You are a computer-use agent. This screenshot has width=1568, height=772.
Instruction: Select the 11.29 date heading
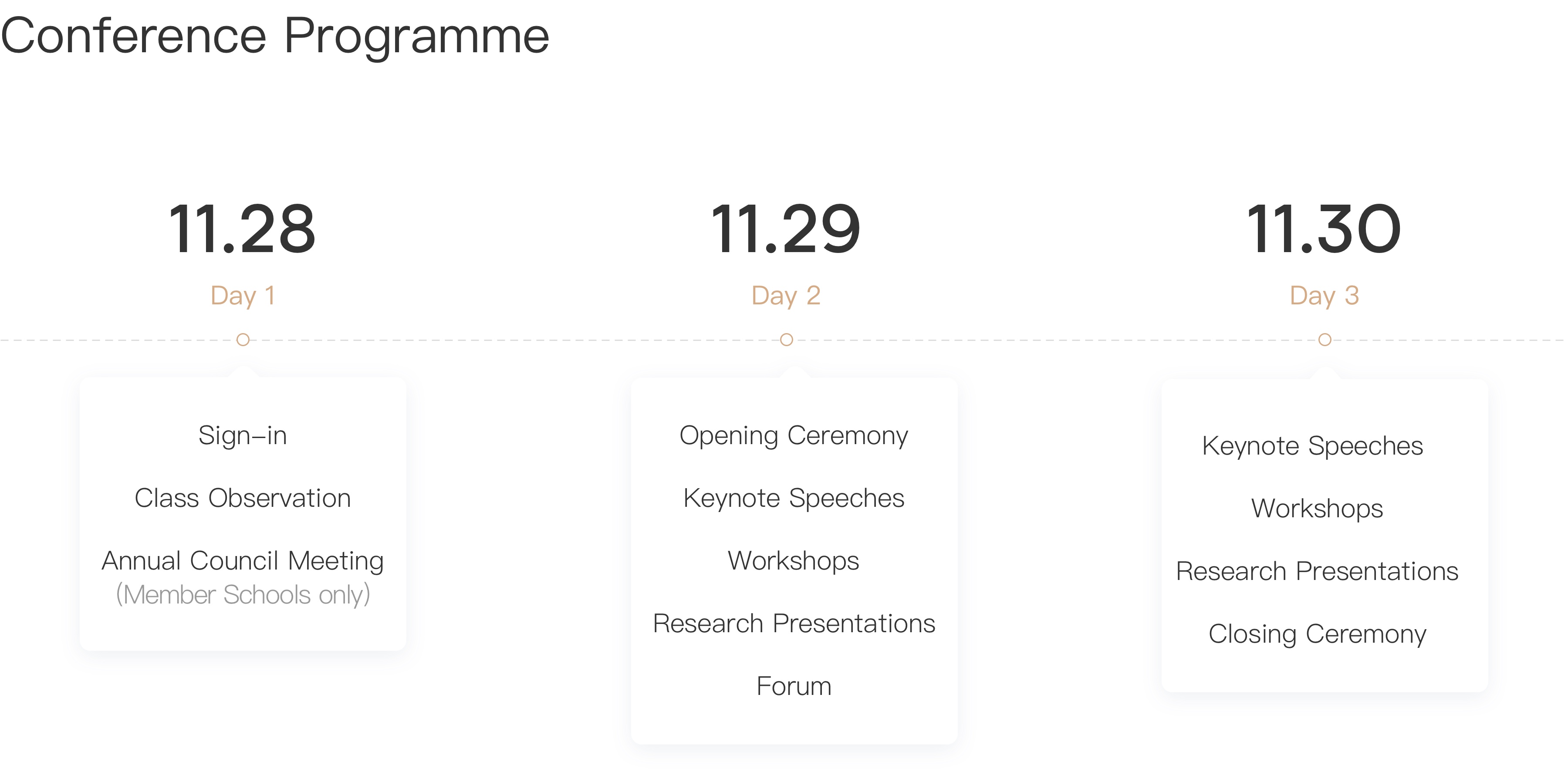point(786,229)
